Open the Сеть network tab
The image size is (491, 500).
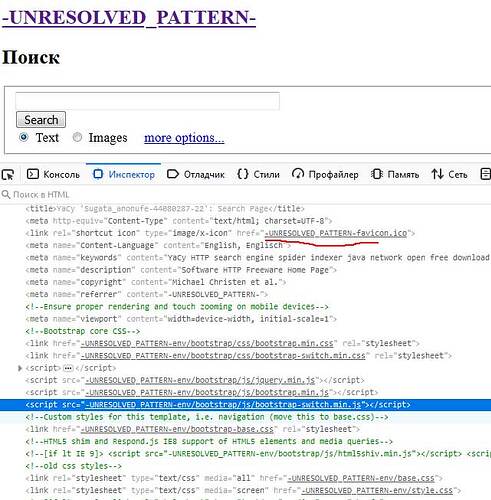coord(449,174)
